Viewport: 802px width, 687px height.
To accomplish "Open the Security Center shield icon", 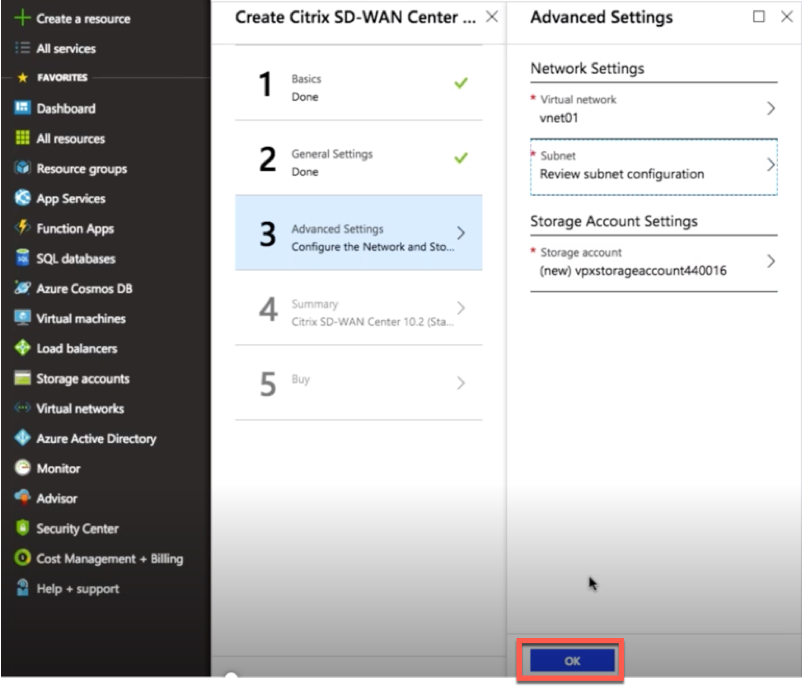I will point(23,527).
